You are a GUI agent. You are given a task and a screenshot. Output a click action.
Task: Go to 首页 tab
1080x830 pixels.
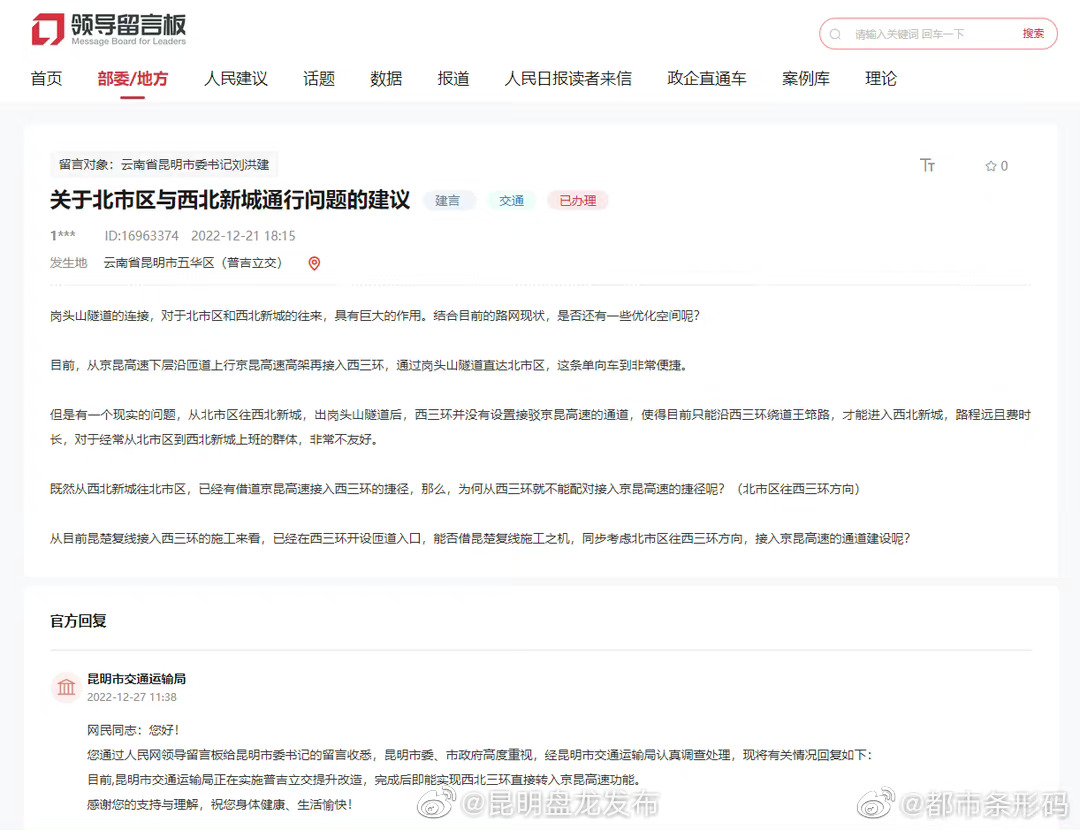(47, 79)
